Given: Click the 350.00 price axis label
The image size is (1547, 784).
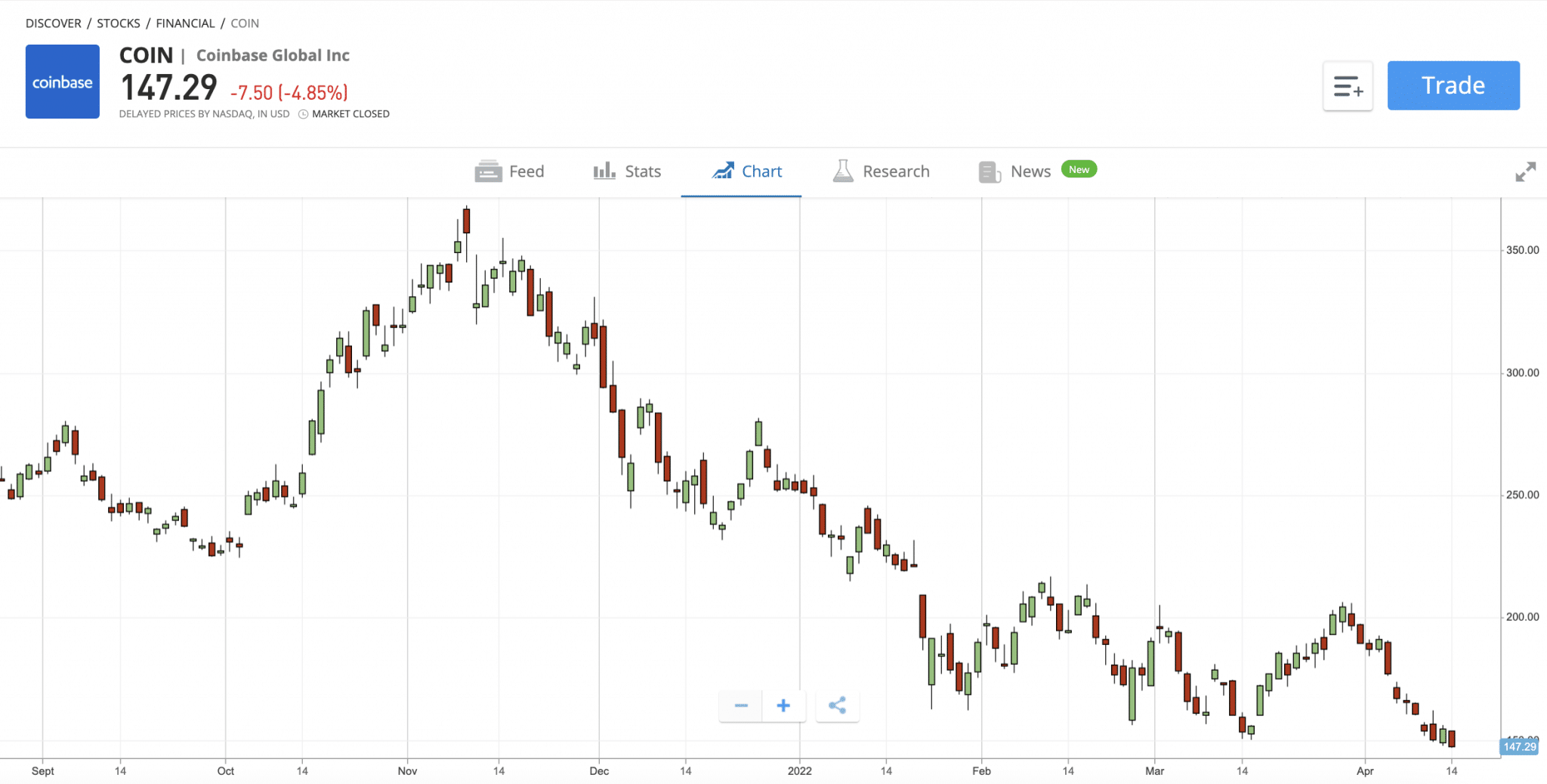Looking at the screenshot, I should tap(1522, 250).
